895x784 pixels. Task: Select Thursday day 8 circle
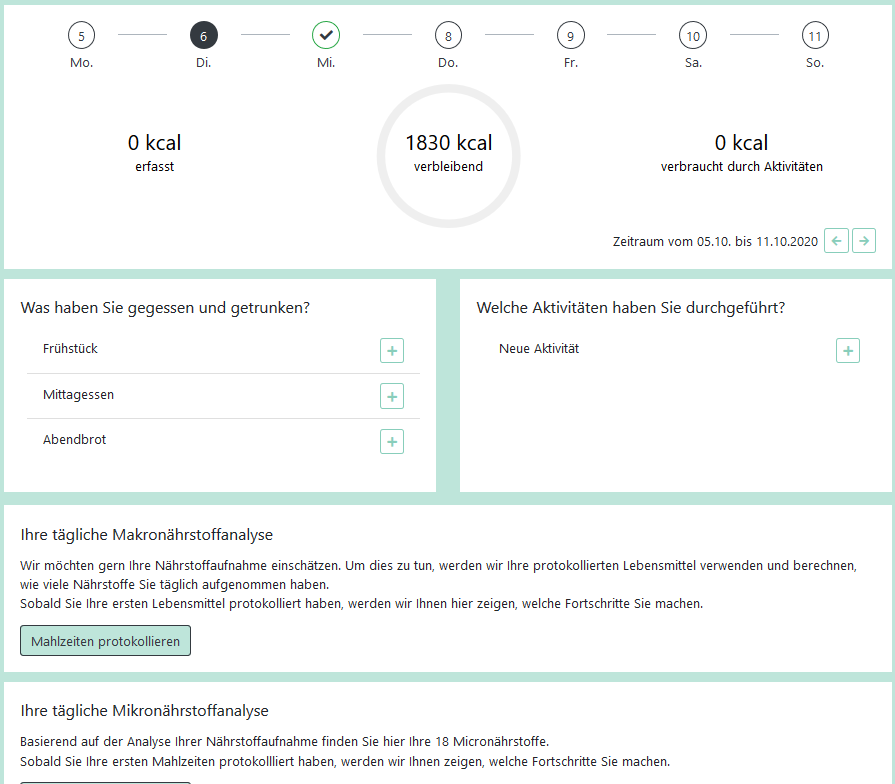coord(448,35)
